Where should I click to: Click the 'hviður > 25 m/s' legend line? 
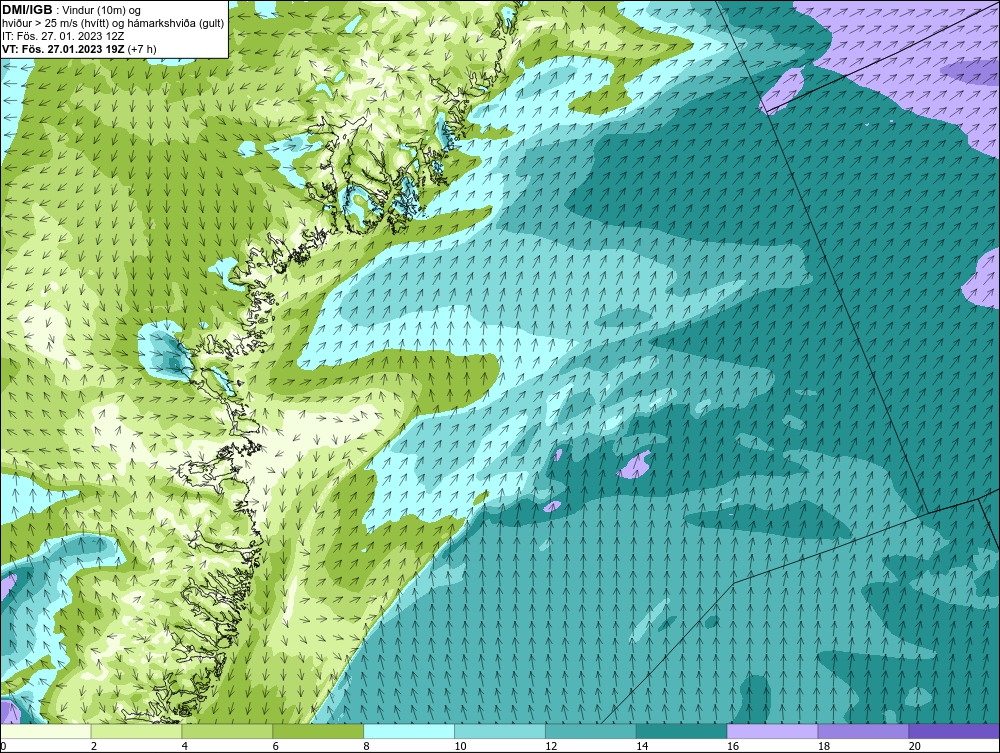click(112, 23)
